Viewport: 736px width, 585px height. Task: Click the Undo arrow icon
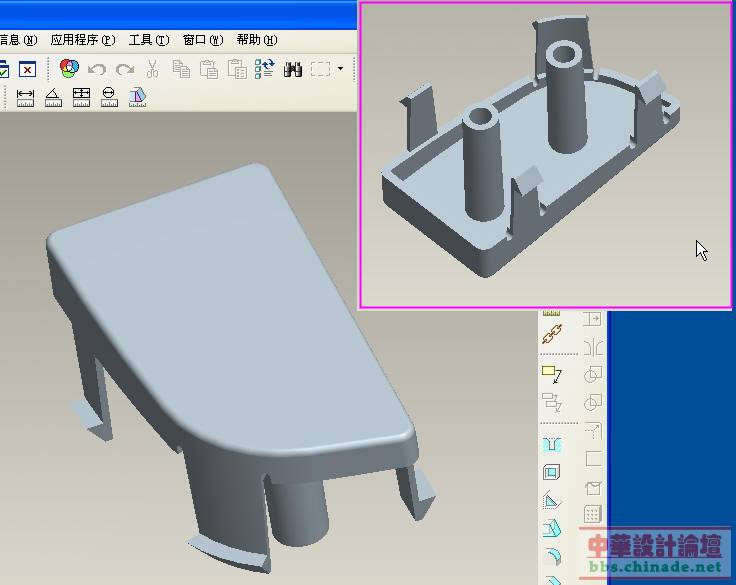point(97,69)
